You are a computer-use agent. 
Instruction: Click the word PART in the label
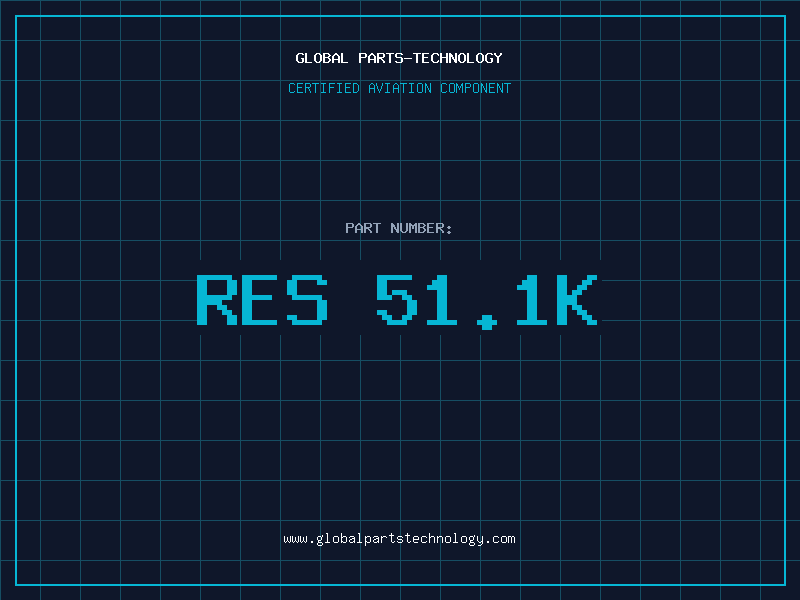tap(364, 228)
